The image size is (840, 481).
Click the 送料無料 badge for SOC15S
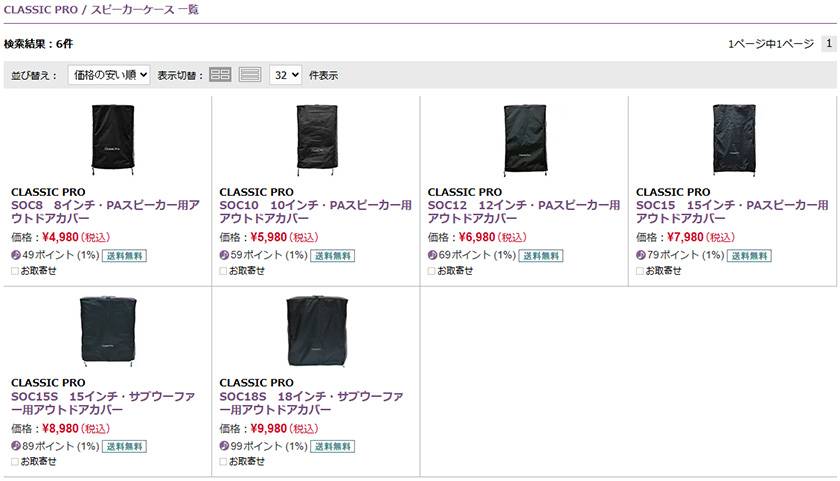coord(124,446)
